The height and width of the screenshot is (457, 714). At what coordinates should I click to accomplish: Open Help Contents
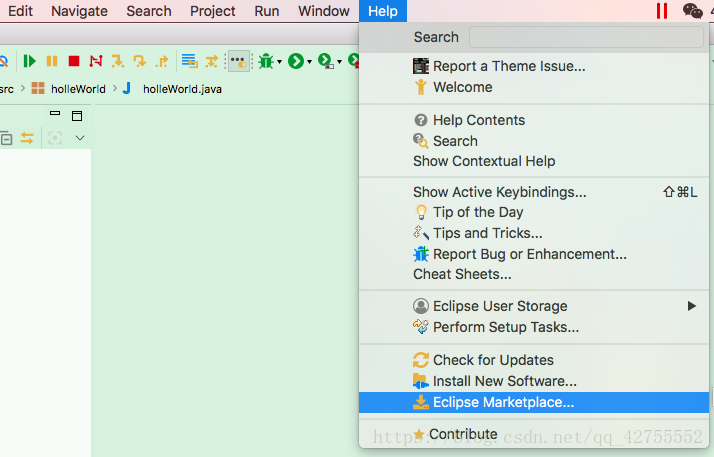534,120
